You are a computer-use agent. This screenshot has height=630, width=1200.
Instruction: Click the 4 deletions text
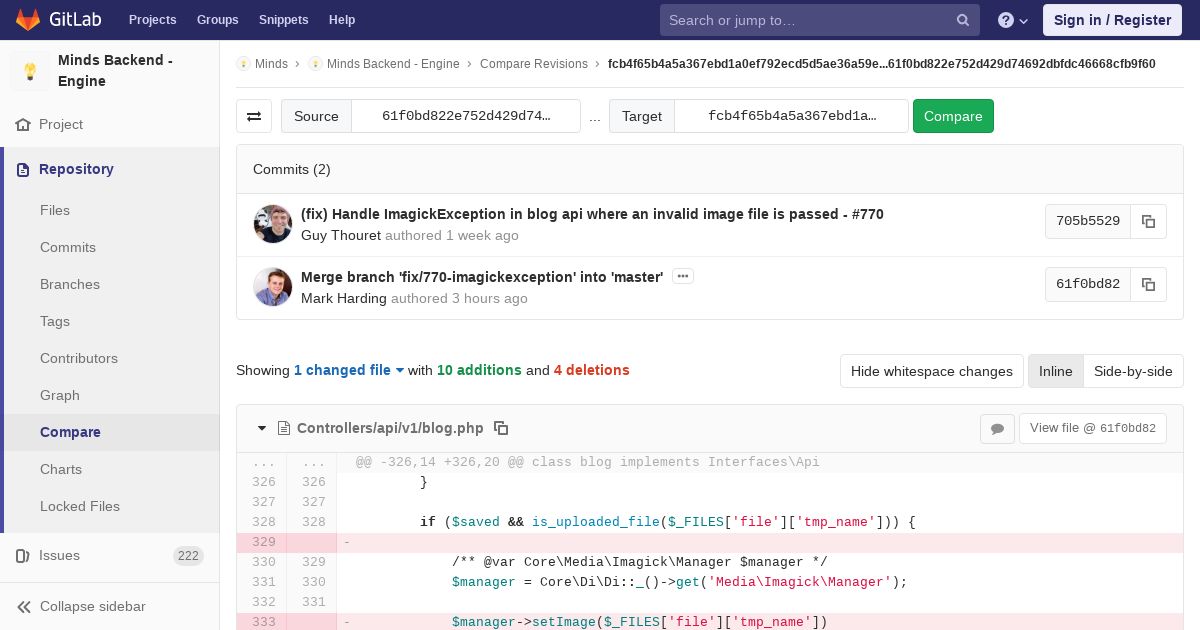[592, 370]
